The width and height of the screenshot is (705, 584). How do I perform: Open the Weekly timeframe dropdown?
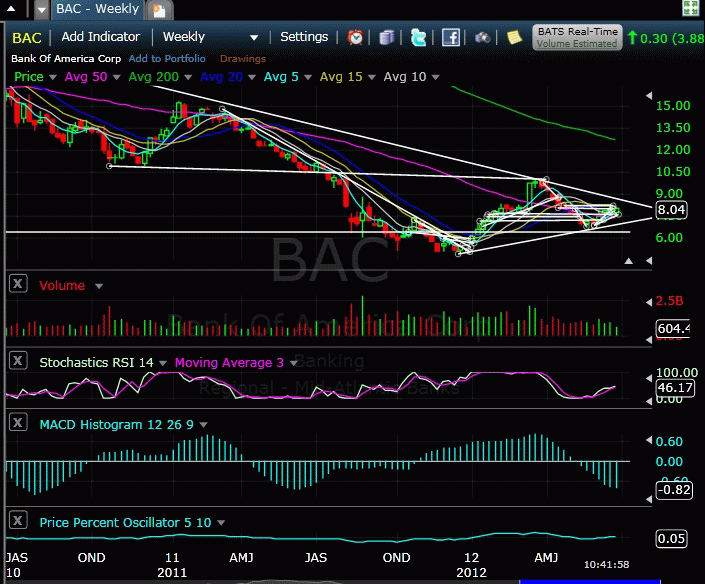(x=210, y=37)
